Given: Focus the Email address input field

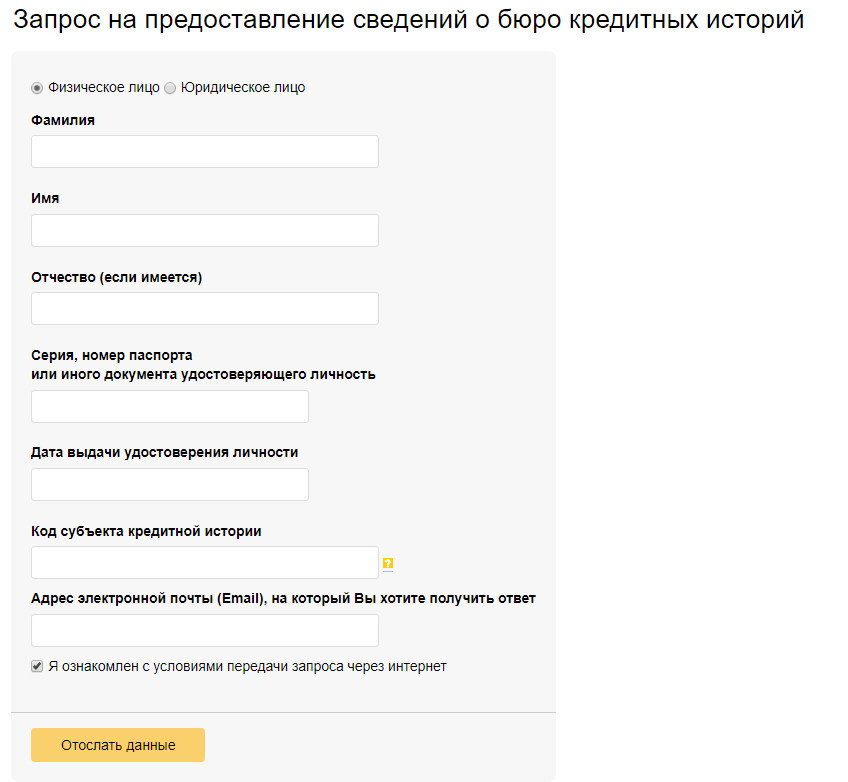Looking at the screenshot, I should point(204,630).
